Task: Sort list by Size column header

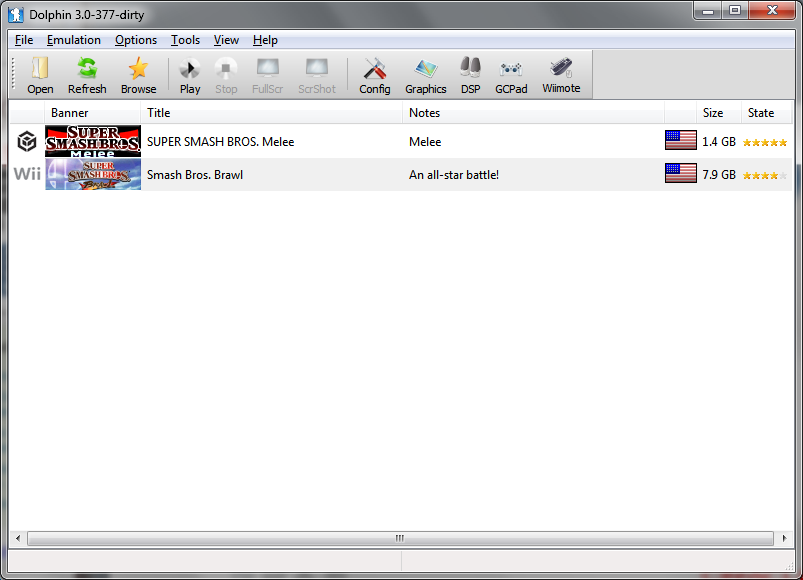Action: point(718,113)
